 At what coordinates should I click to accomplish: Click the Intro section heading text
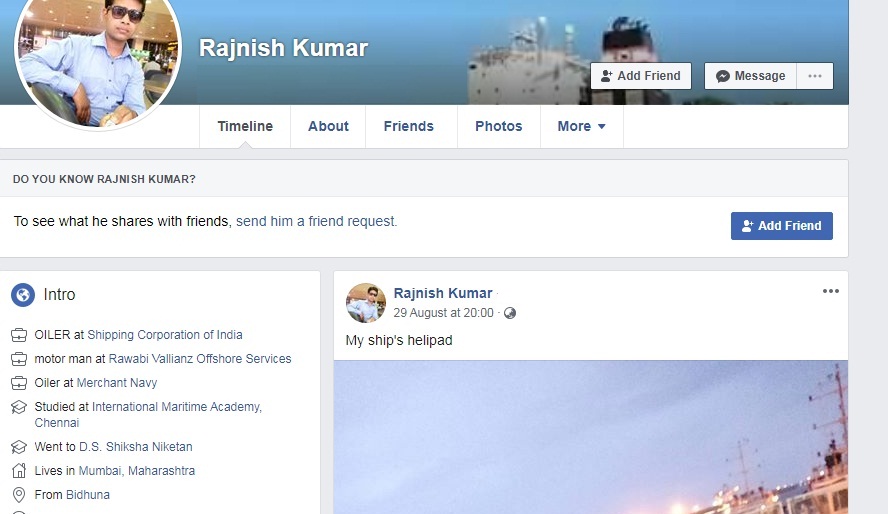pos(59,294)
